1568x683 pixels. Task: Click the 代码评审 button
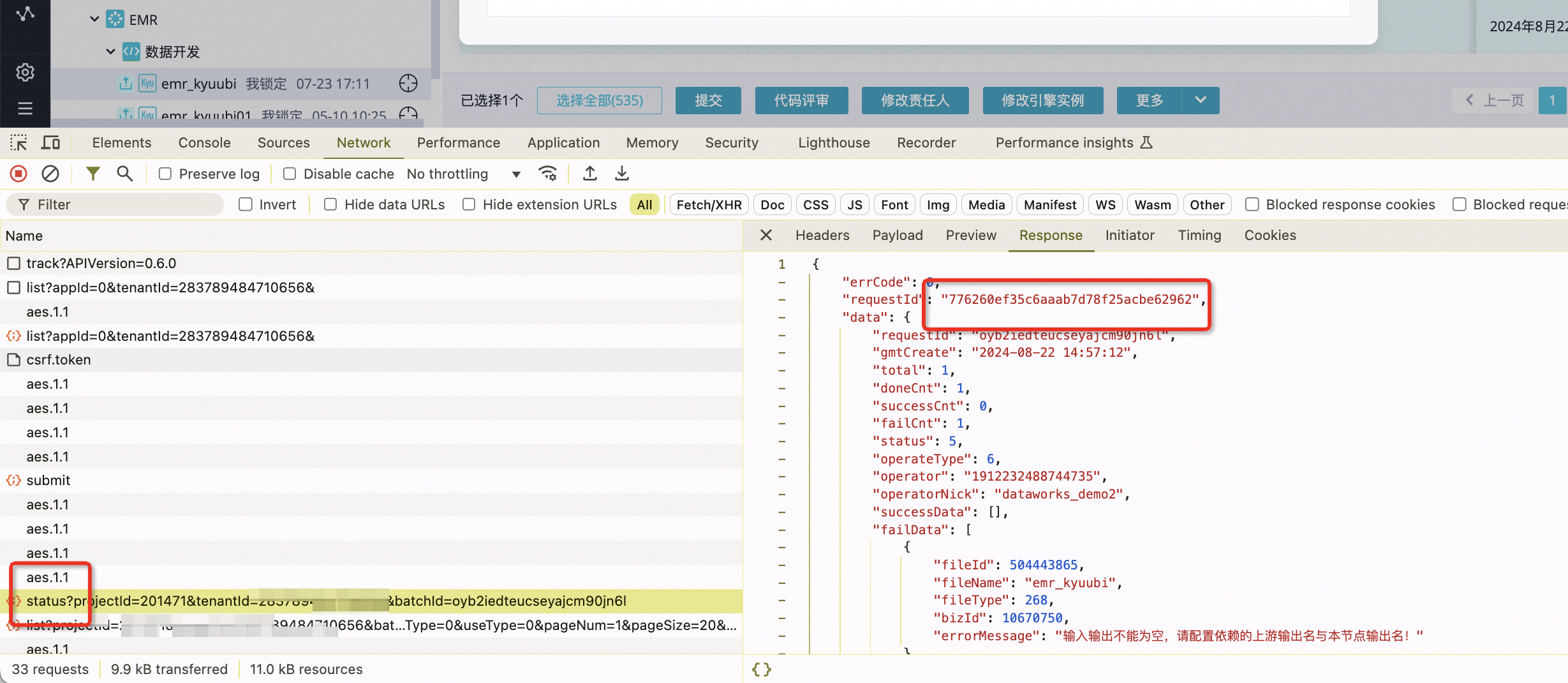pos(802,100)
